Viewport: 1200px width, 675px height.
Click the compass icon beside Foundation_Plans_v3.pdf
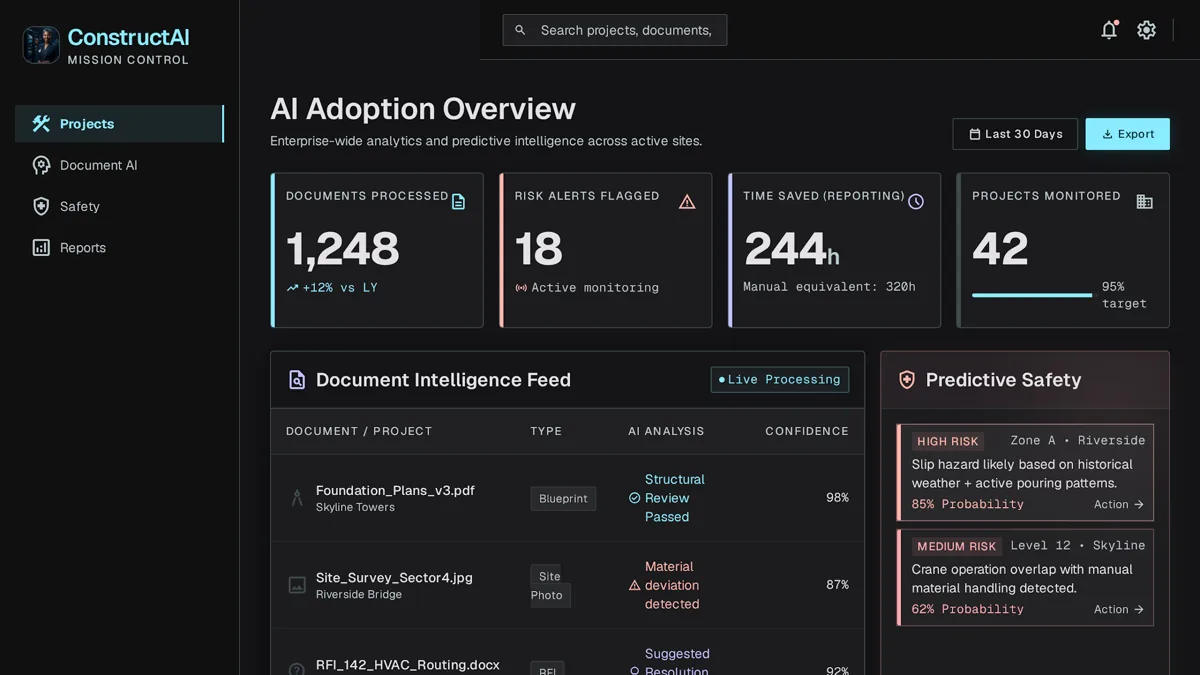click(x=297, y=498)
